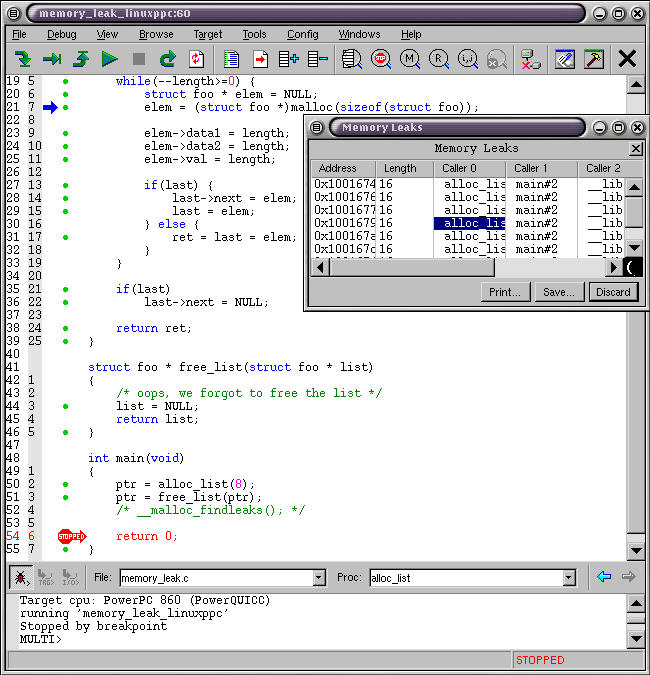
Task: Toggle the debug bug button near File field
Action: [x=20, y=577]
